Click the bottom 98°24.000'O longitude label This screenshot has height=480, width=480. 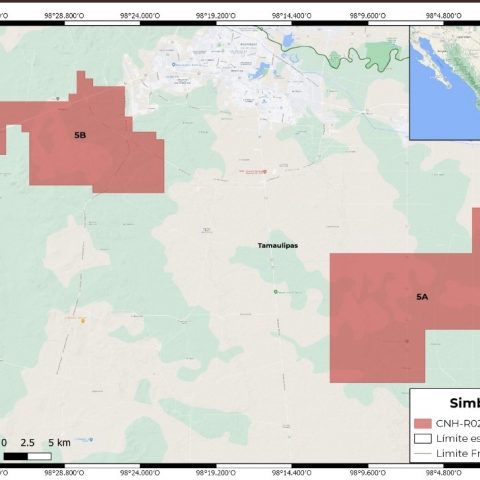pyautogui.click(x=140, y=473)
